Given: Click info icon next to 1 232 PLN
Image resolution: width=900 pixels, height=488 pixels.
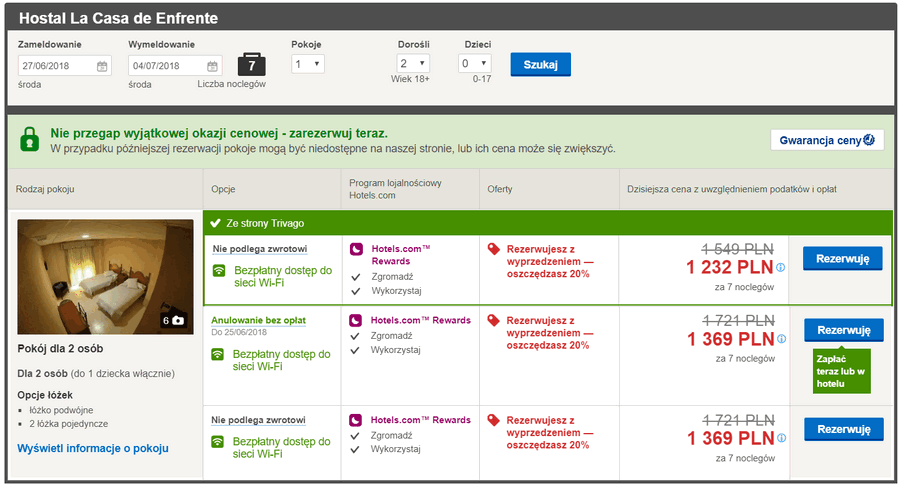Looking at the screenshot, I should click(x=781, y=267).
